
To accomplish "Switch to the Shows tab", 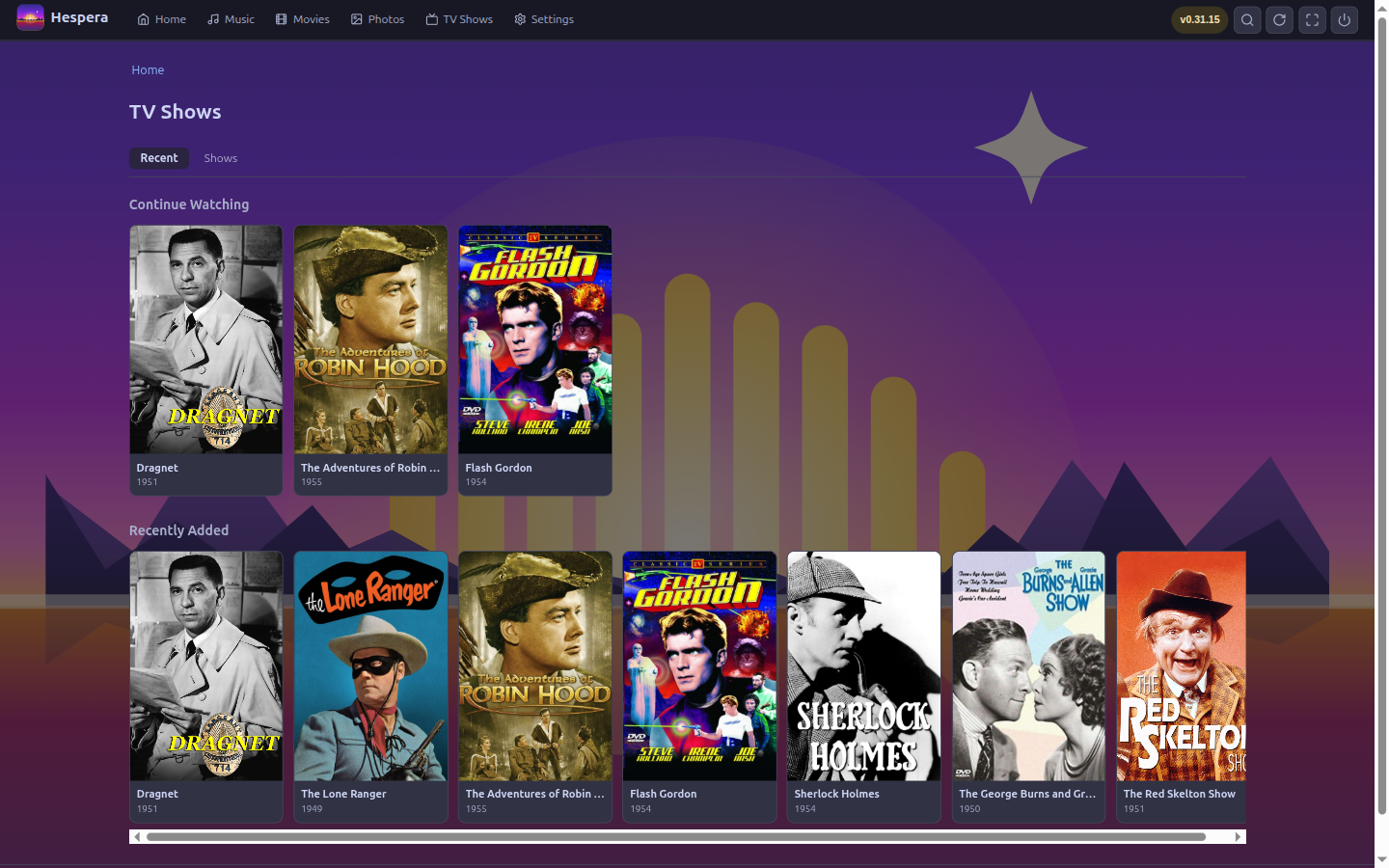I will pyautogui.click(x=220, y=158).
